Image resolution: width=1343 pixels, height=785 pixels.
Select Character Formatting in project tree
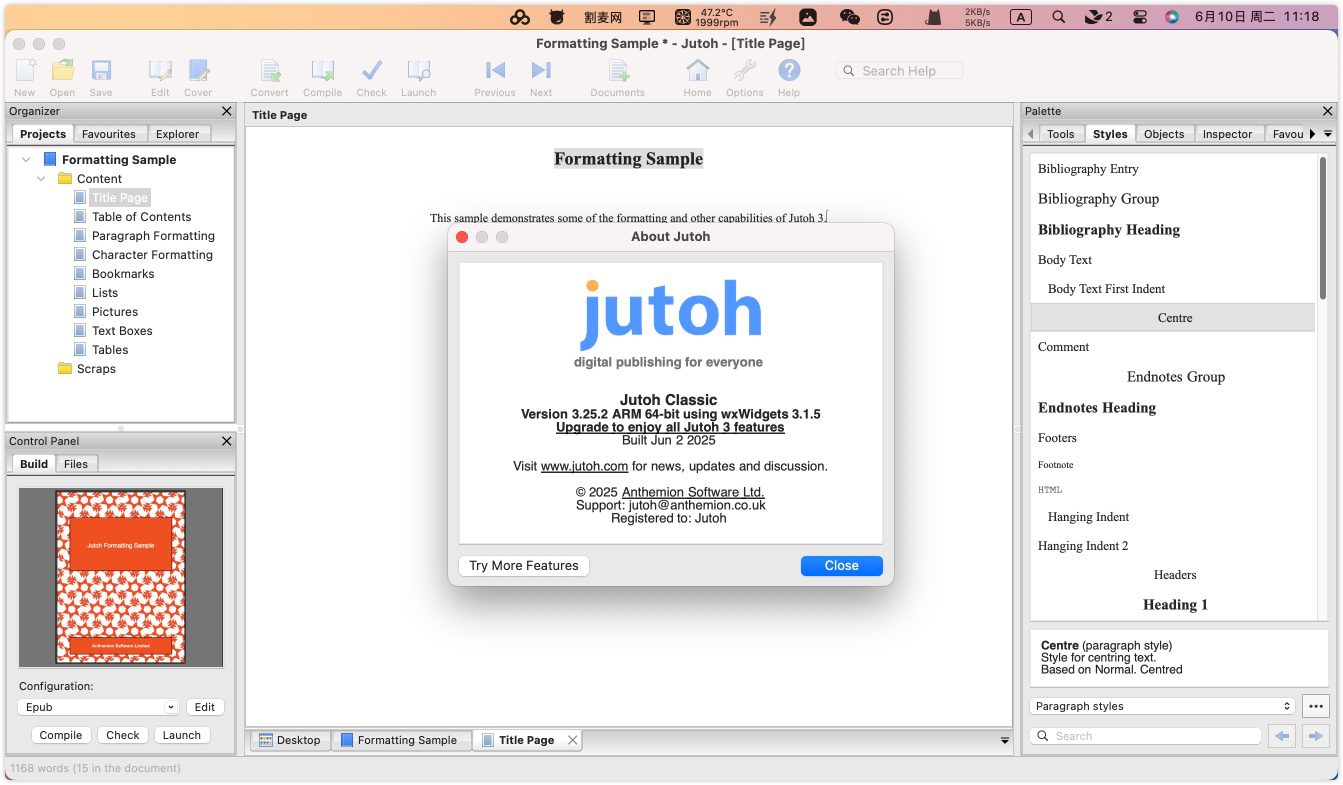click(152, 255)
